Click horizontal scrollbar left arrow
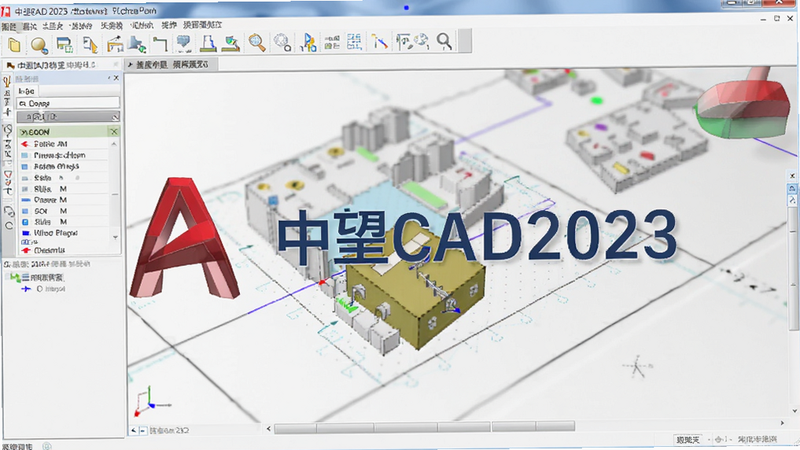The width and height of the screenshot is (800, 450). click(269, 429)
